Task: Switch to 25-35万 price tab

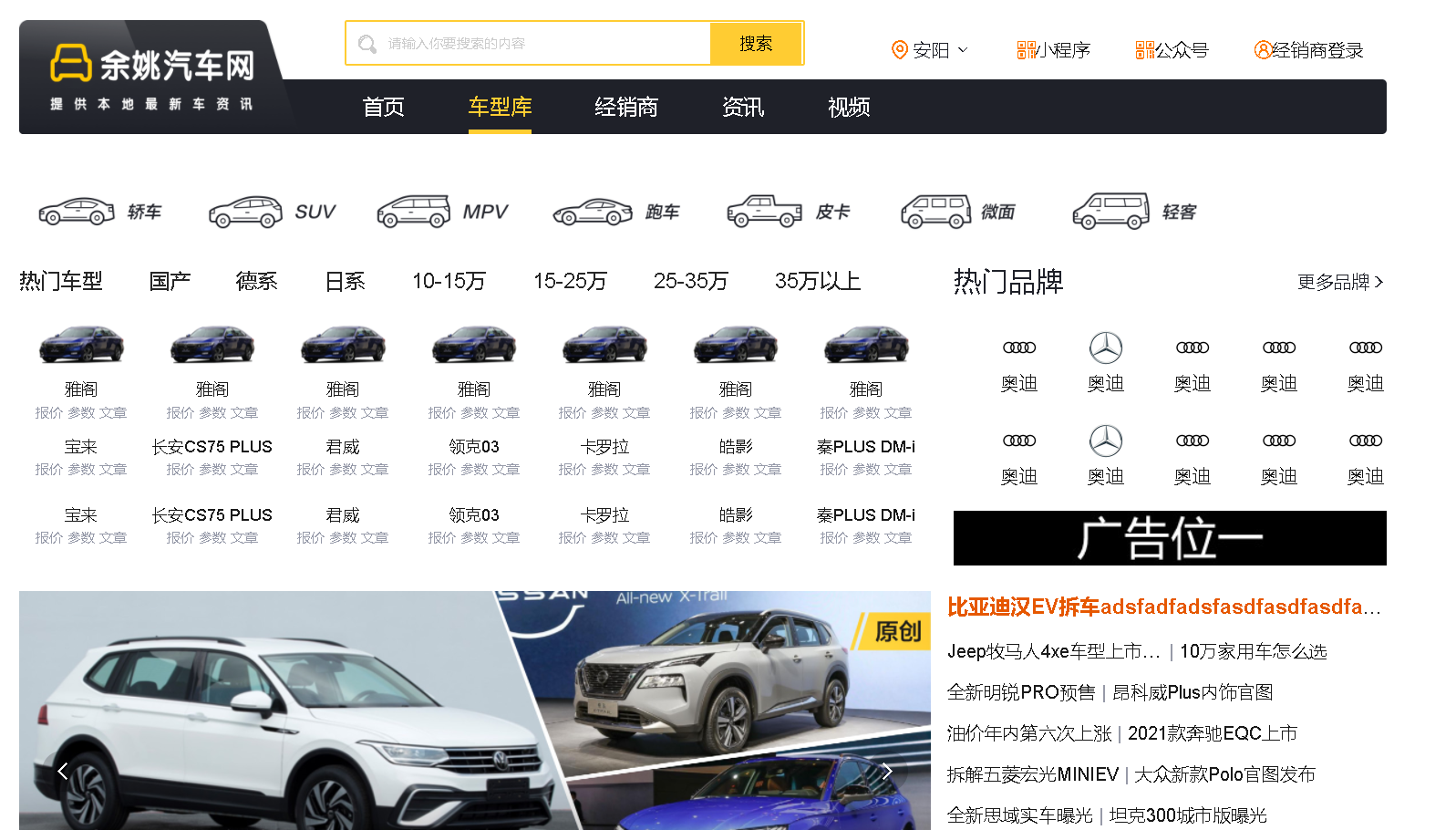Action: pyautogui.click(x=690, y=281)
